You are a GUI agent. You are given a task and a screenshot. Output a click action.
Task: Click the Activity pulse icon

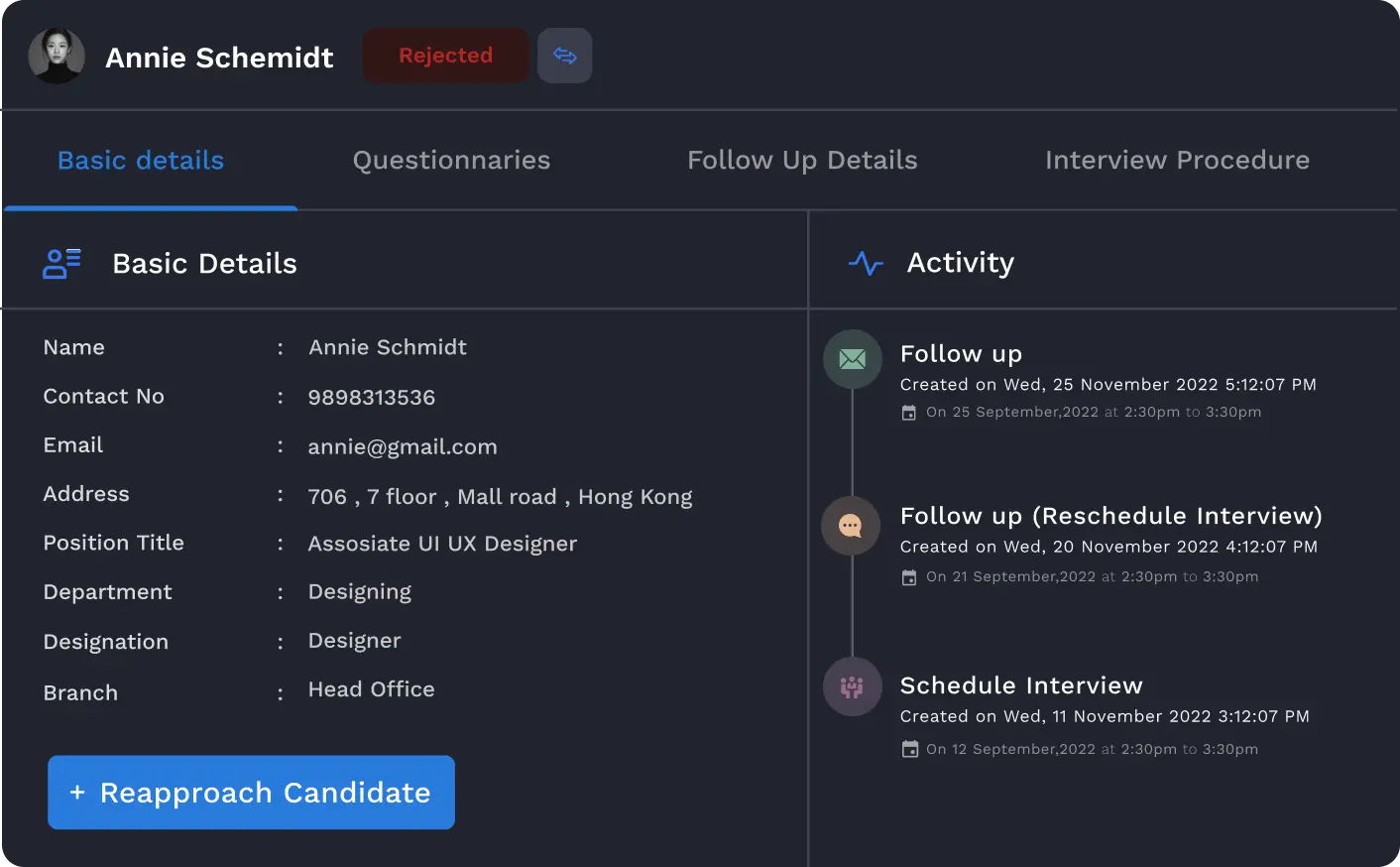(x=866, y=263)
